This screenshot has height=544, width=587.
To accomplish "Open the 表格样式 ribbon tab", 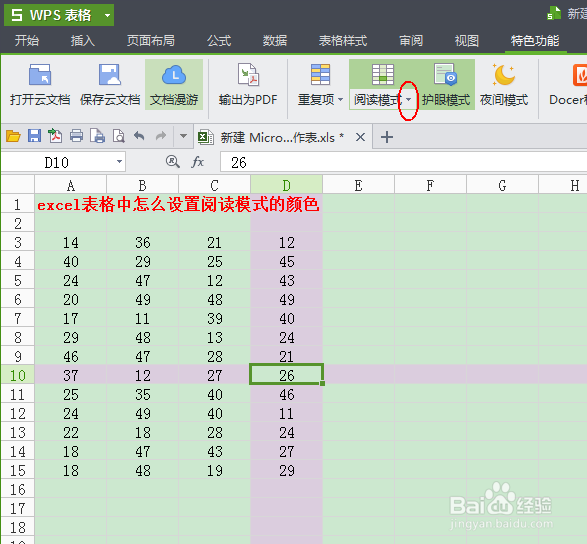I will pos(343,40).
